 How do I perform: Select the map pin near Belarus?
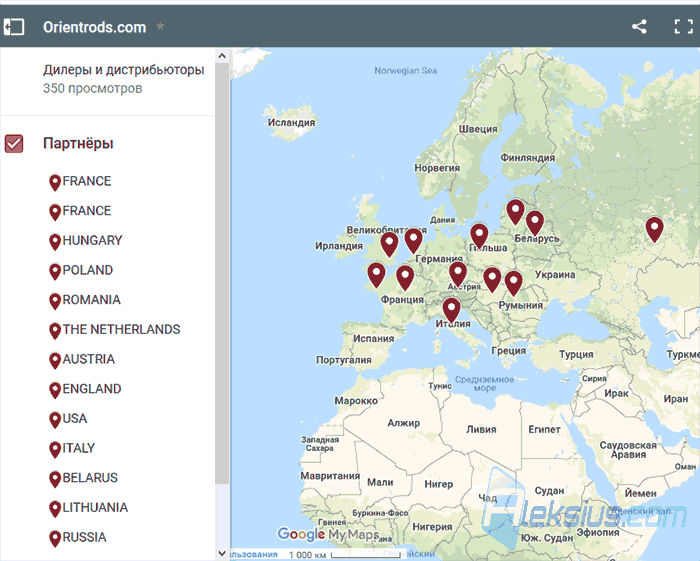535,223
